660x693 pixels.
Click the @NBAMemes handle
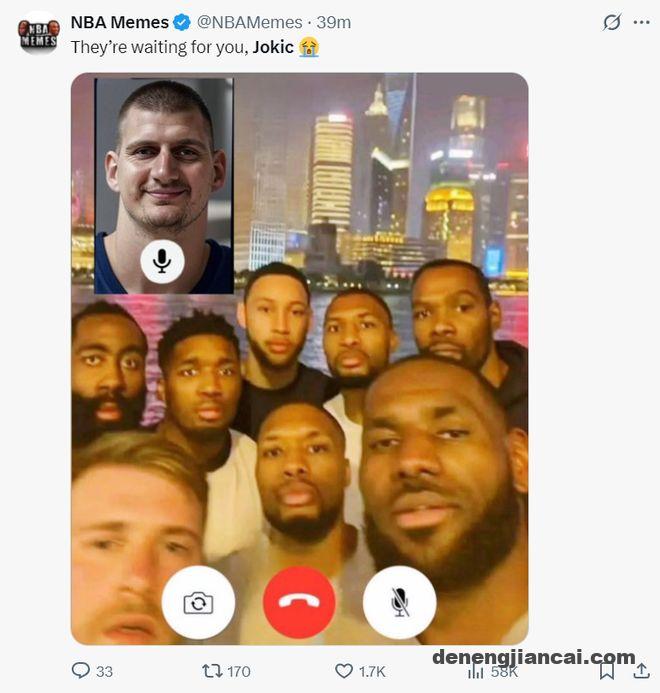249,22
